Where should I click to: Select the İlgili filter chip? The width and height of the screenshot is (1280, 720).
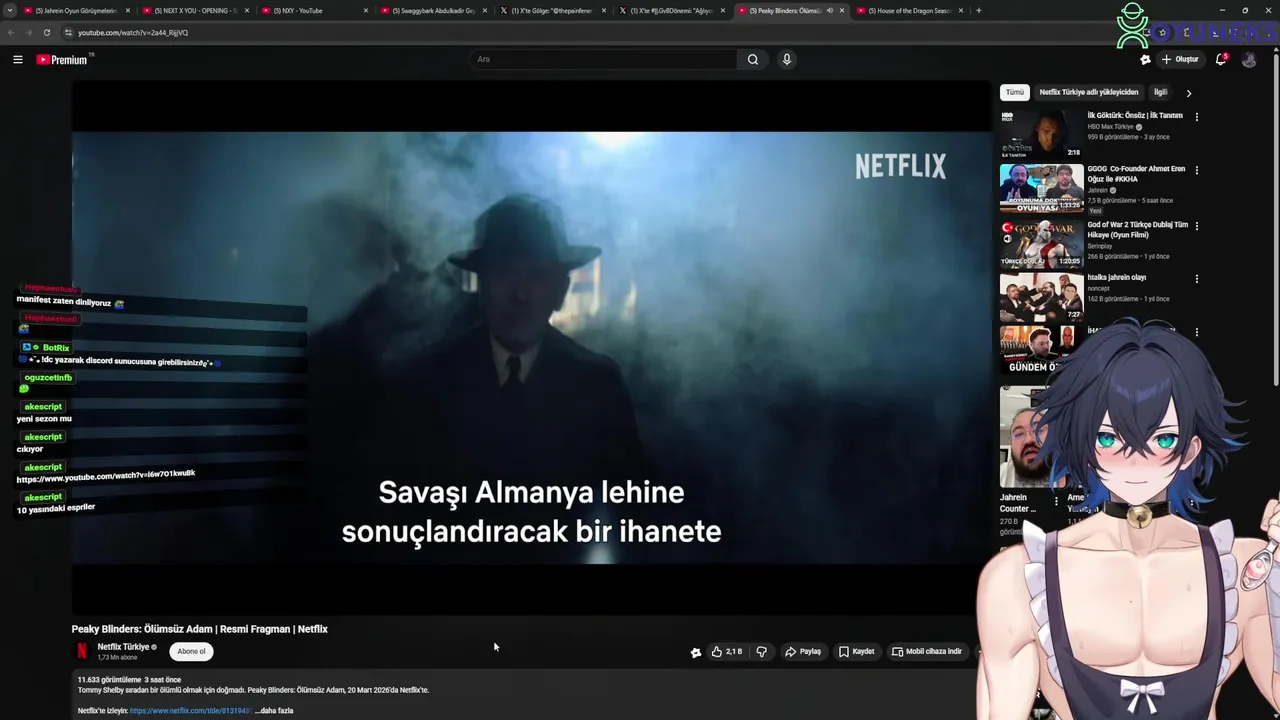click(x=1160, y=92)
